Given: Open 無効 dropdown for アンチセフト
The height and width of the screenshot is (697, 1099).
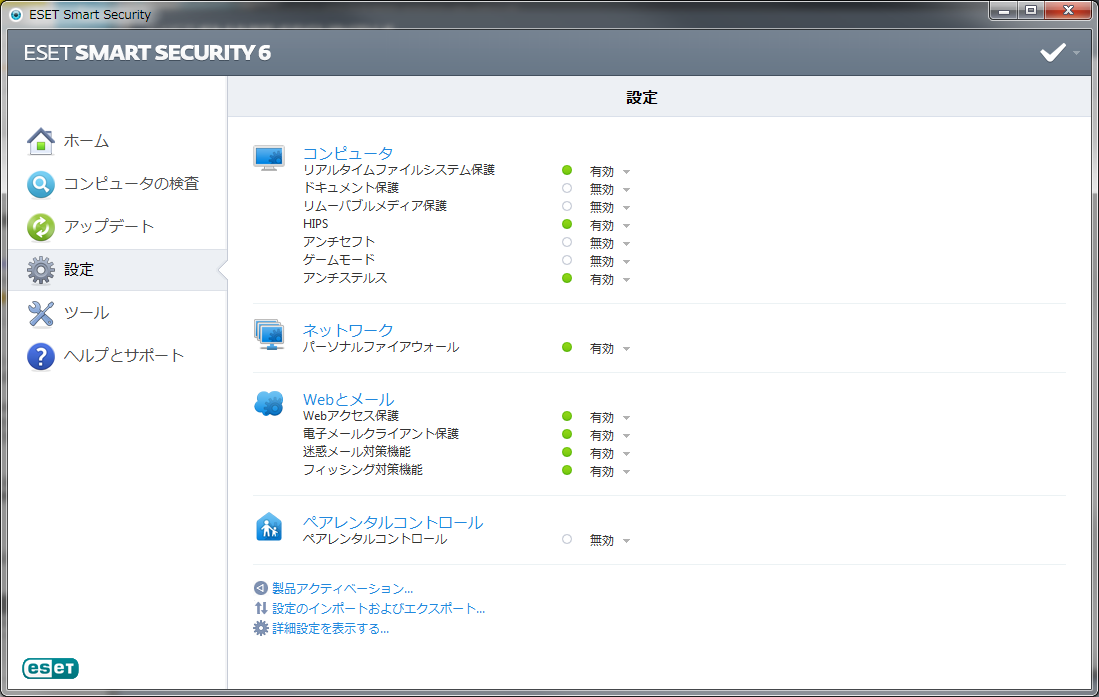Looking at the screenshot, I should 610,243.
